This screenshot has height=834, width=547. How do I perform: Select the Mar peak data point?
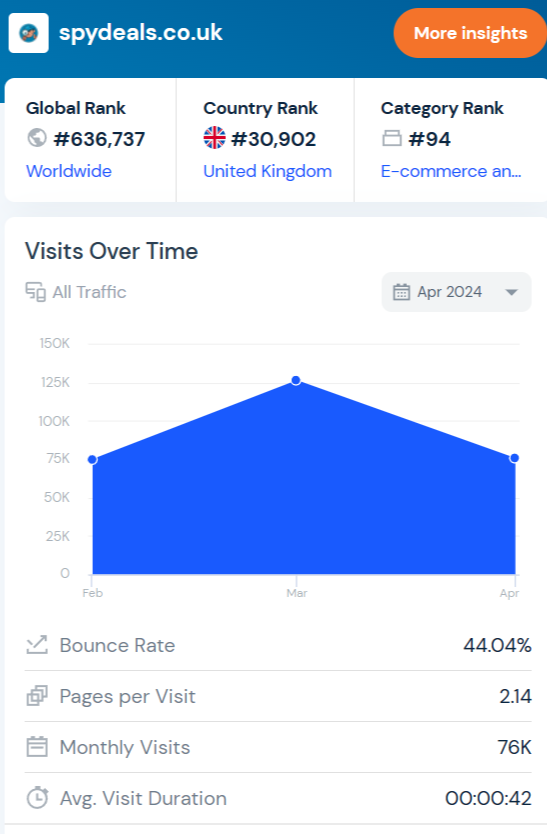click(x=296, y=380)
